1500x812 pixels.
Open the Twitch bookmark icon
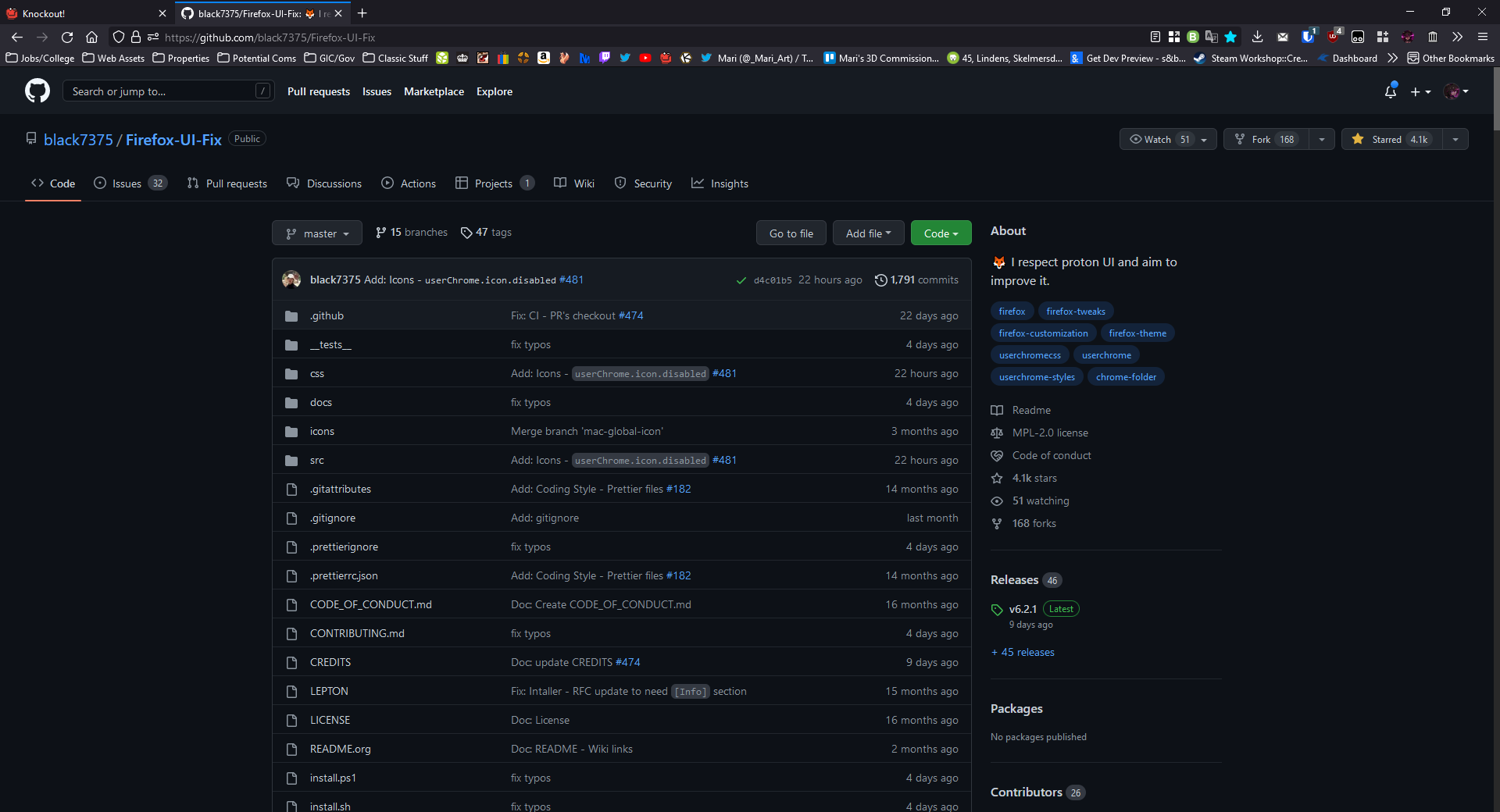click(x=605, y=58)
